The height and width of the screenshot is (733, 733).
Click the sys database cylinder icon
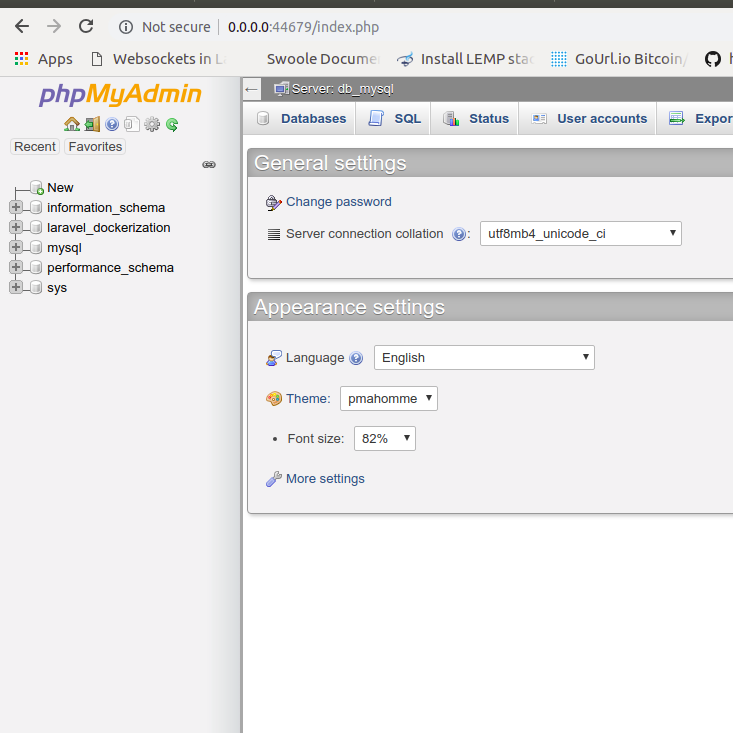pos(36,287)
